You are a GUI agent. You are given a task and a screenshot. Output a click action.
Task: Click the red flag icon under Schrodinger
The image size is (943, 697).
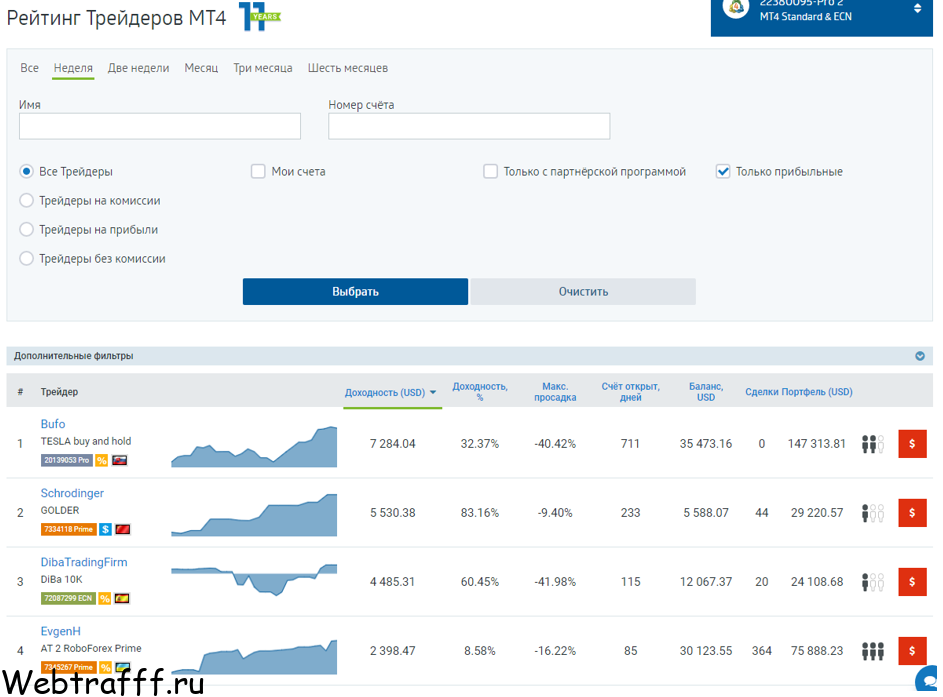(123, 529)
